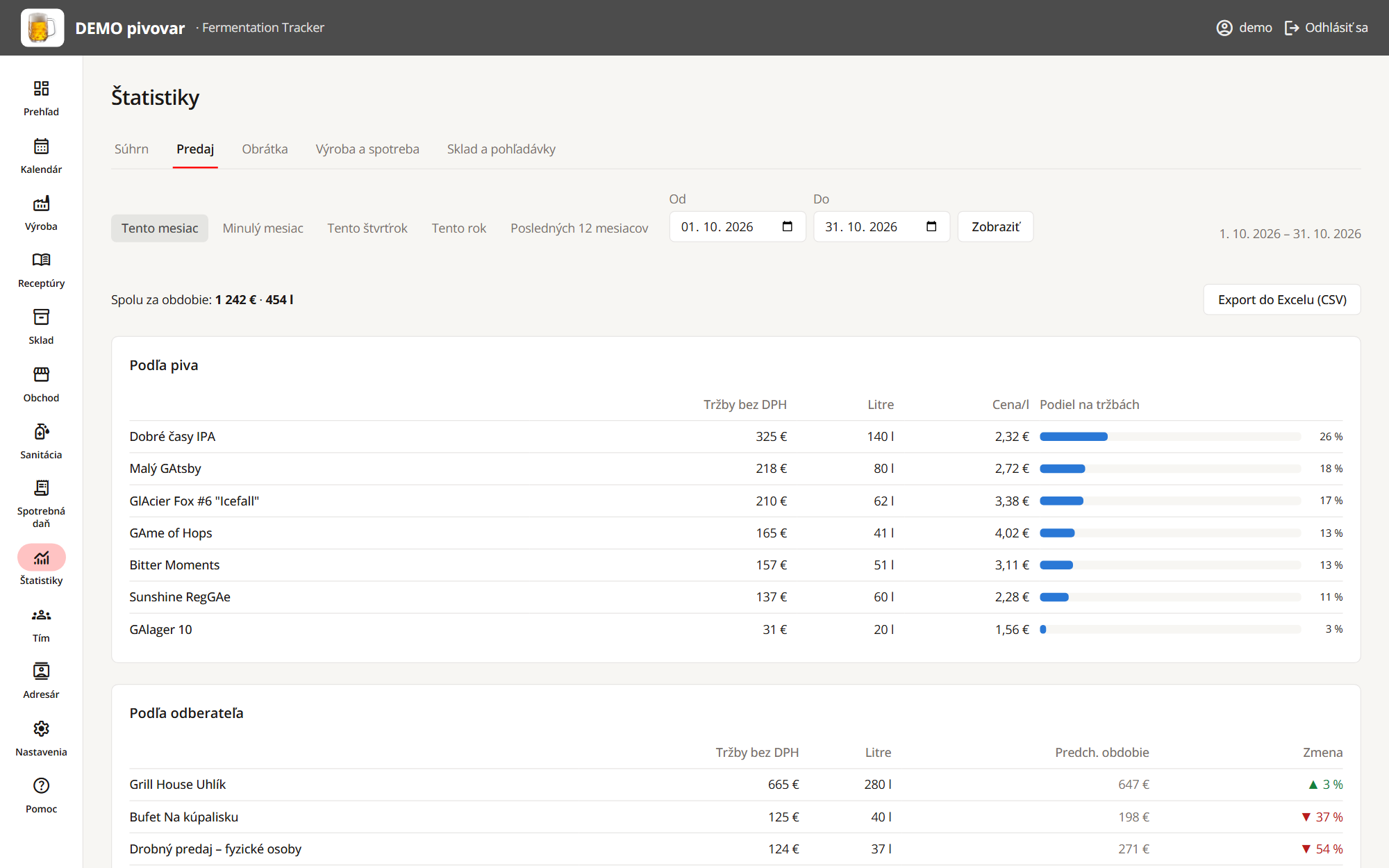Image resolution: width=1389 pixels, height=868 pixels.
Task: Open the Od date picker calendar icon
Action: point(787,226)
